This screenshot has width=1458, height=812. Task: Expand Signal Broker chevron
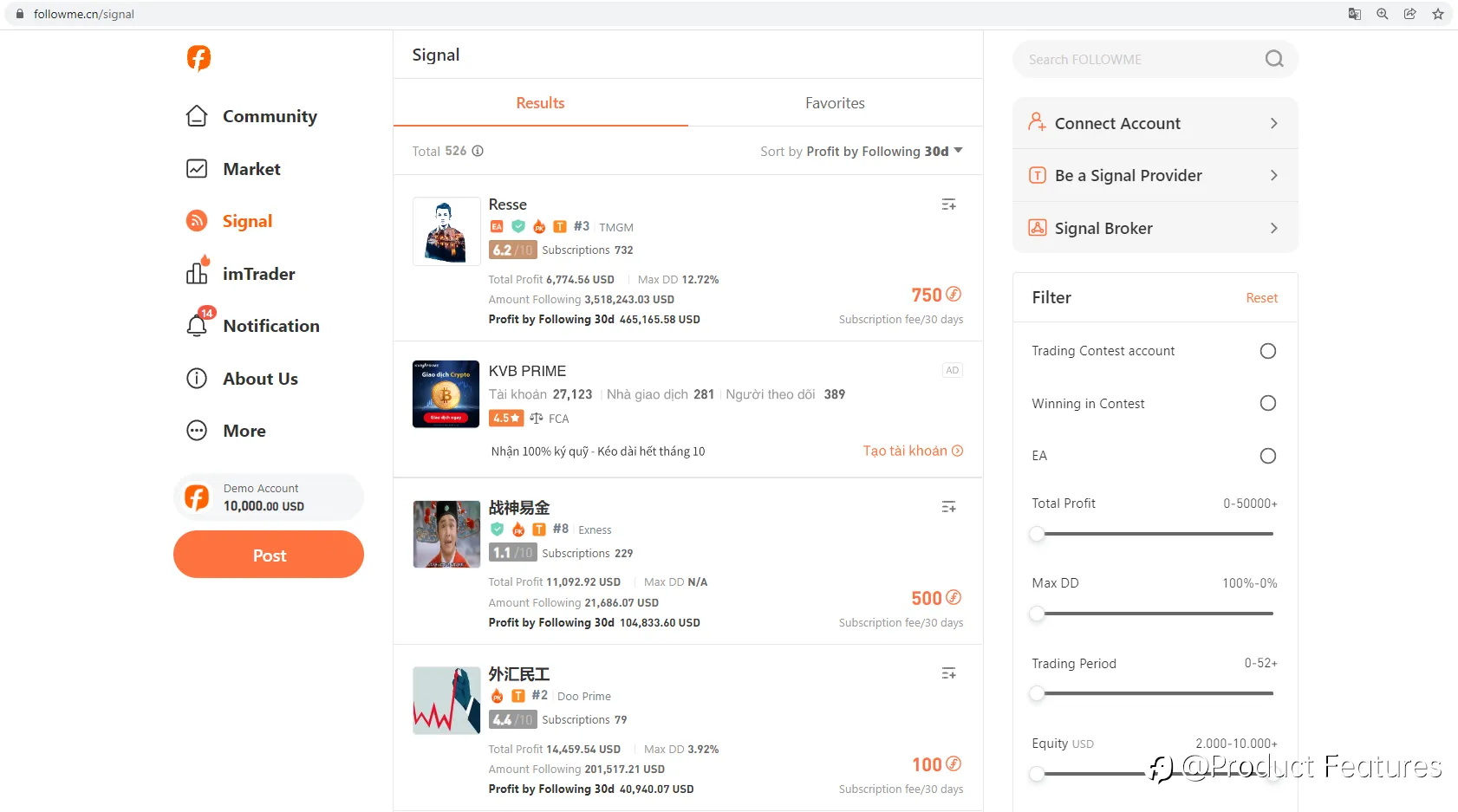click(x=1273, y=228)
